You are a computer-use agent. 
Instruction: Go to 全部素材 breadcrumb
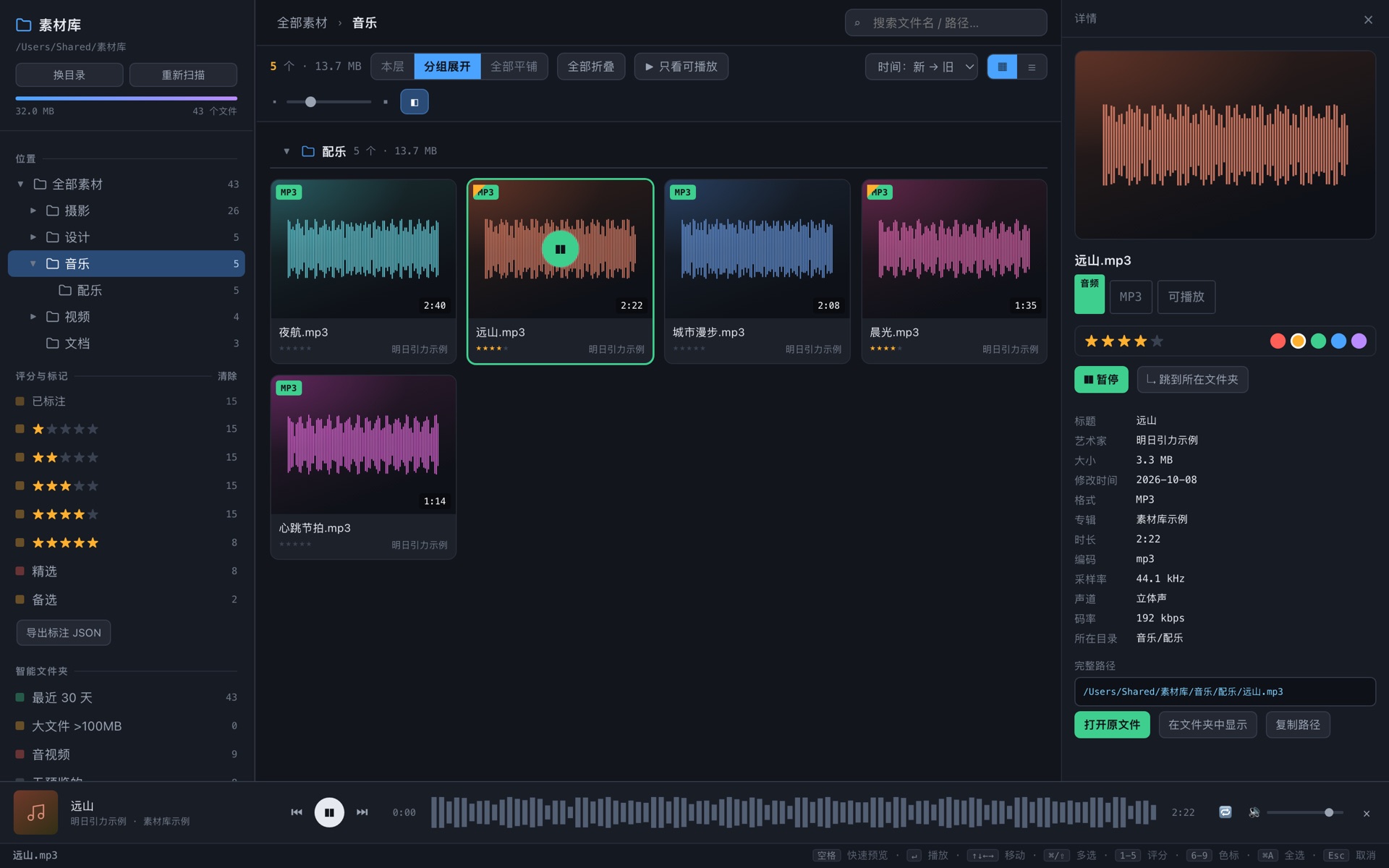click(x=302, y=23)
